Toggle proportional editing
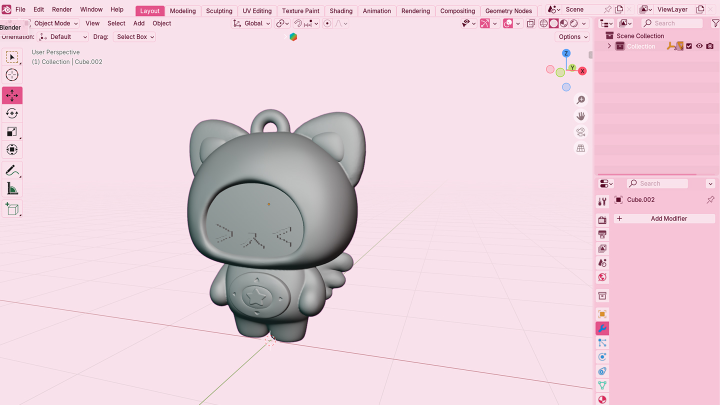 327,23
